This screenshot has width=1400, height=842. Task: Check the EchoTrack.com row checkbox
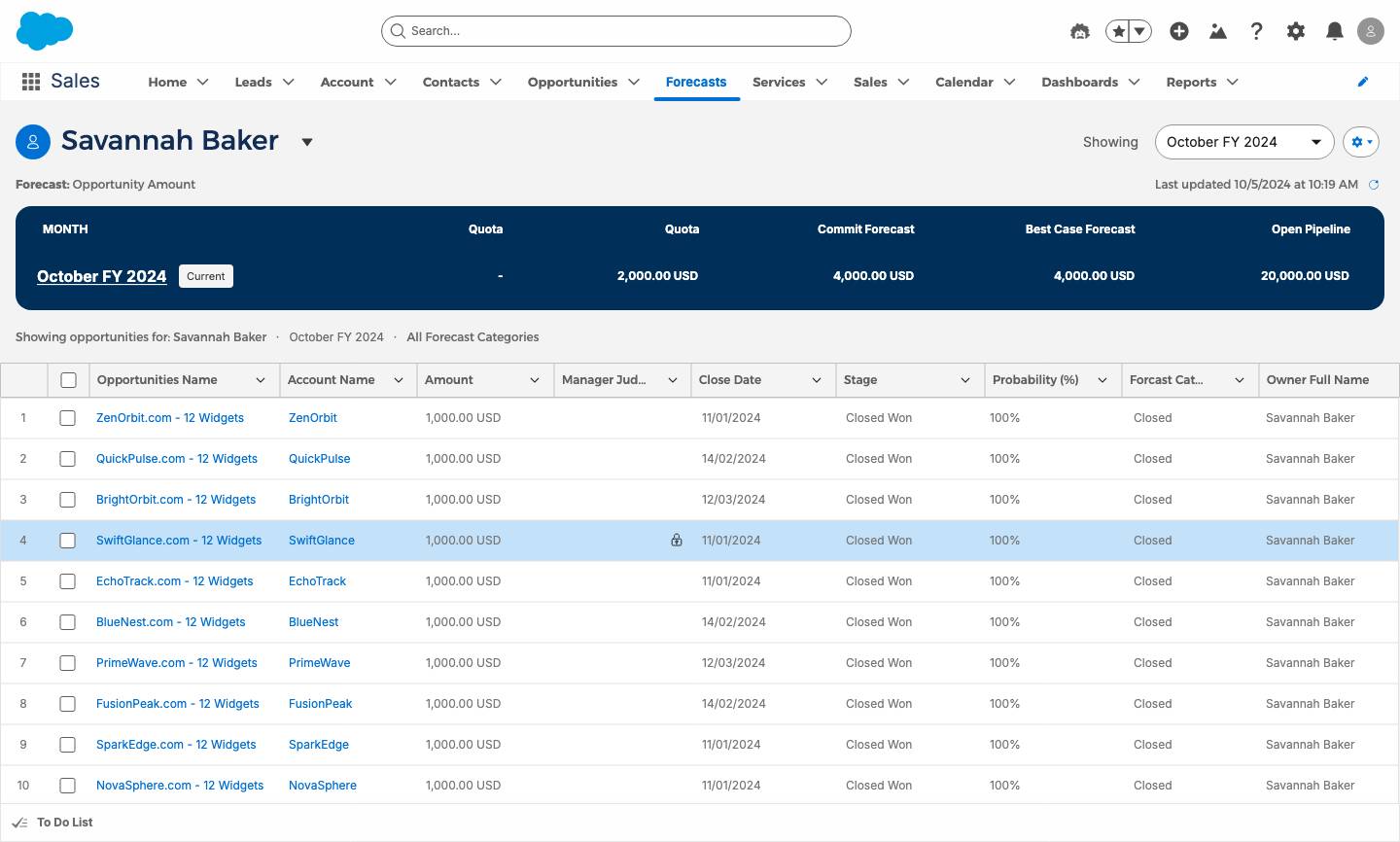[x=67, y=581]
